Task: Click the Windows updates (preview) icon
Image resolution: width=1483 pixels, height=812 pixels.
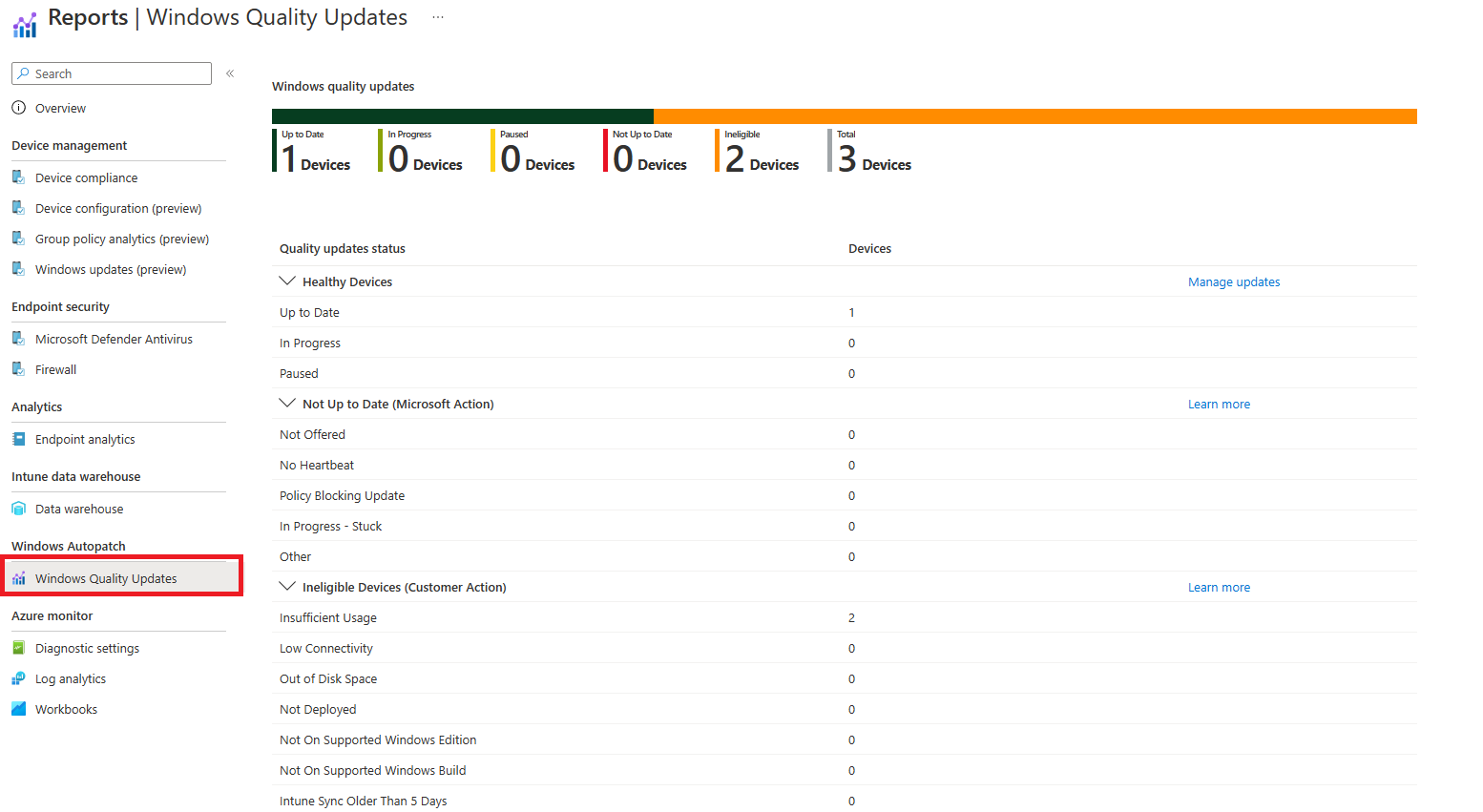Action: (x=19, y=269)
